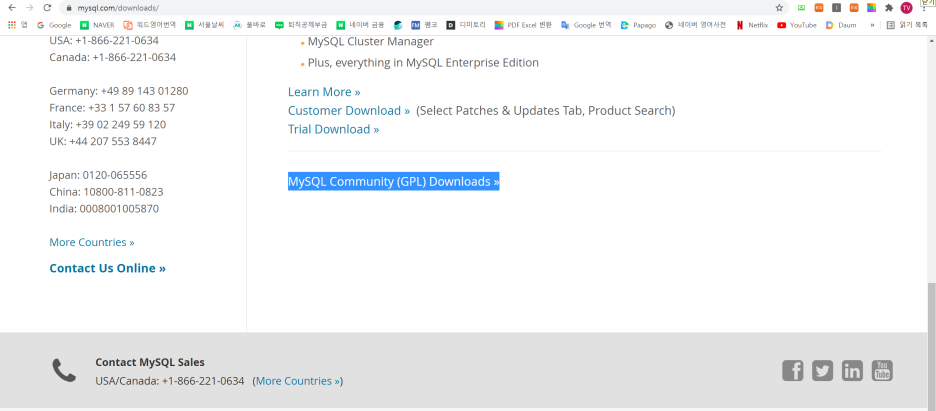Click Plus, everything in MySQL Enterprise Edition text
The width and height of the screenshot is (936, 411).
click(423, 63)
